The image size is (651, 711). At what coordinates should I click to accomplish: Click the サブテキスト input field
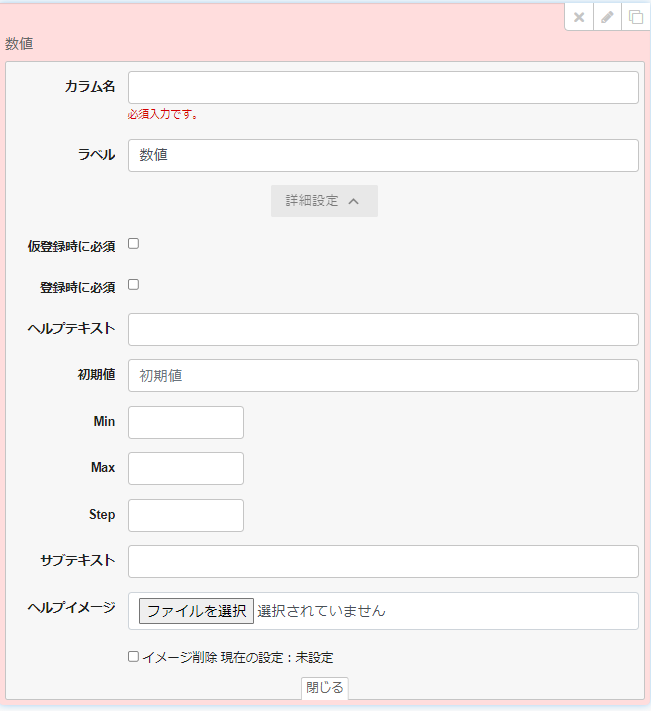(x=383, y=561)
